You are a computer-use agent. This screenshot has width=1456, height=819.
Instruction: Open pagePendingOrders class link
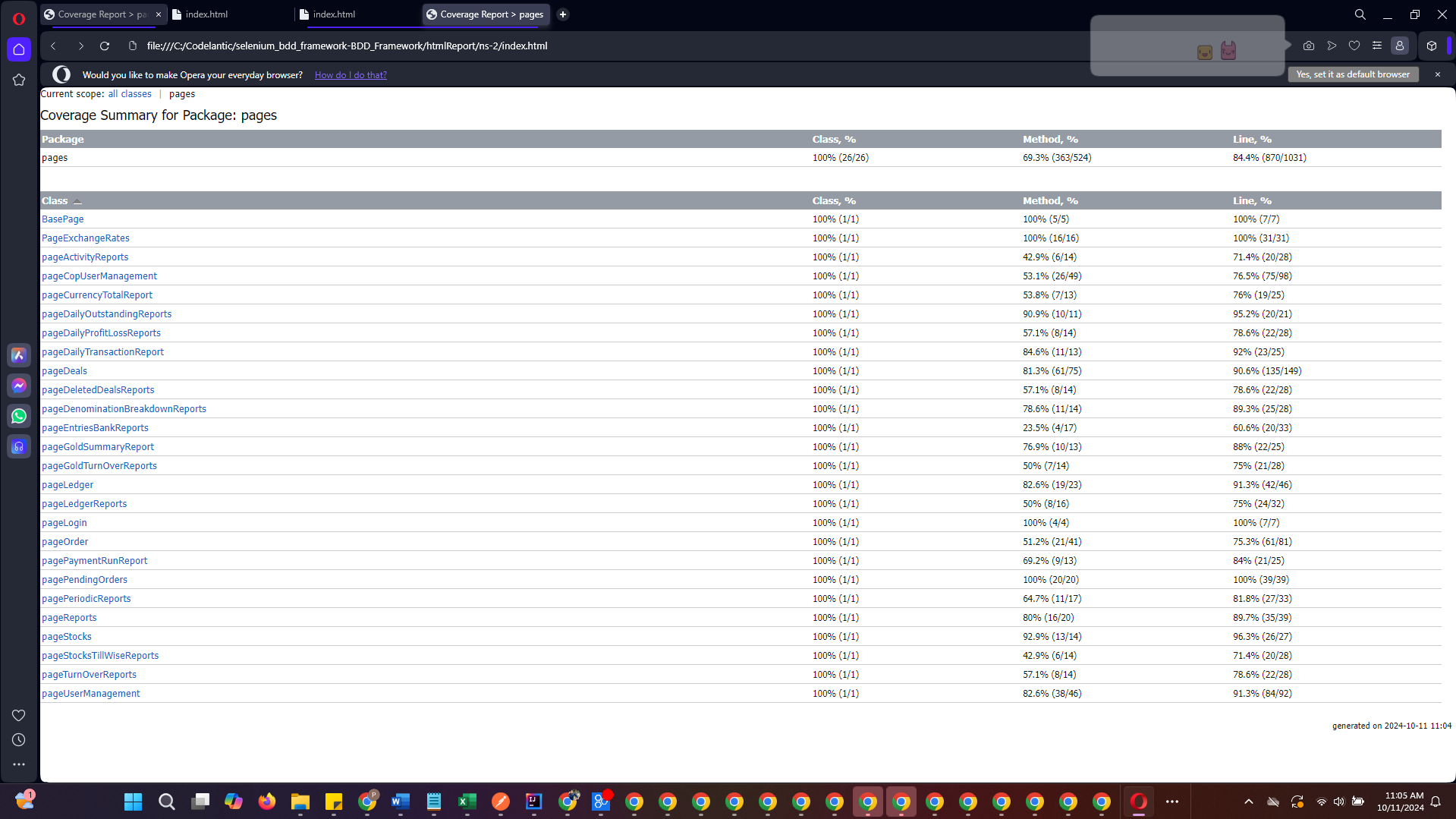pyautogui.click(x=85, y=580)
